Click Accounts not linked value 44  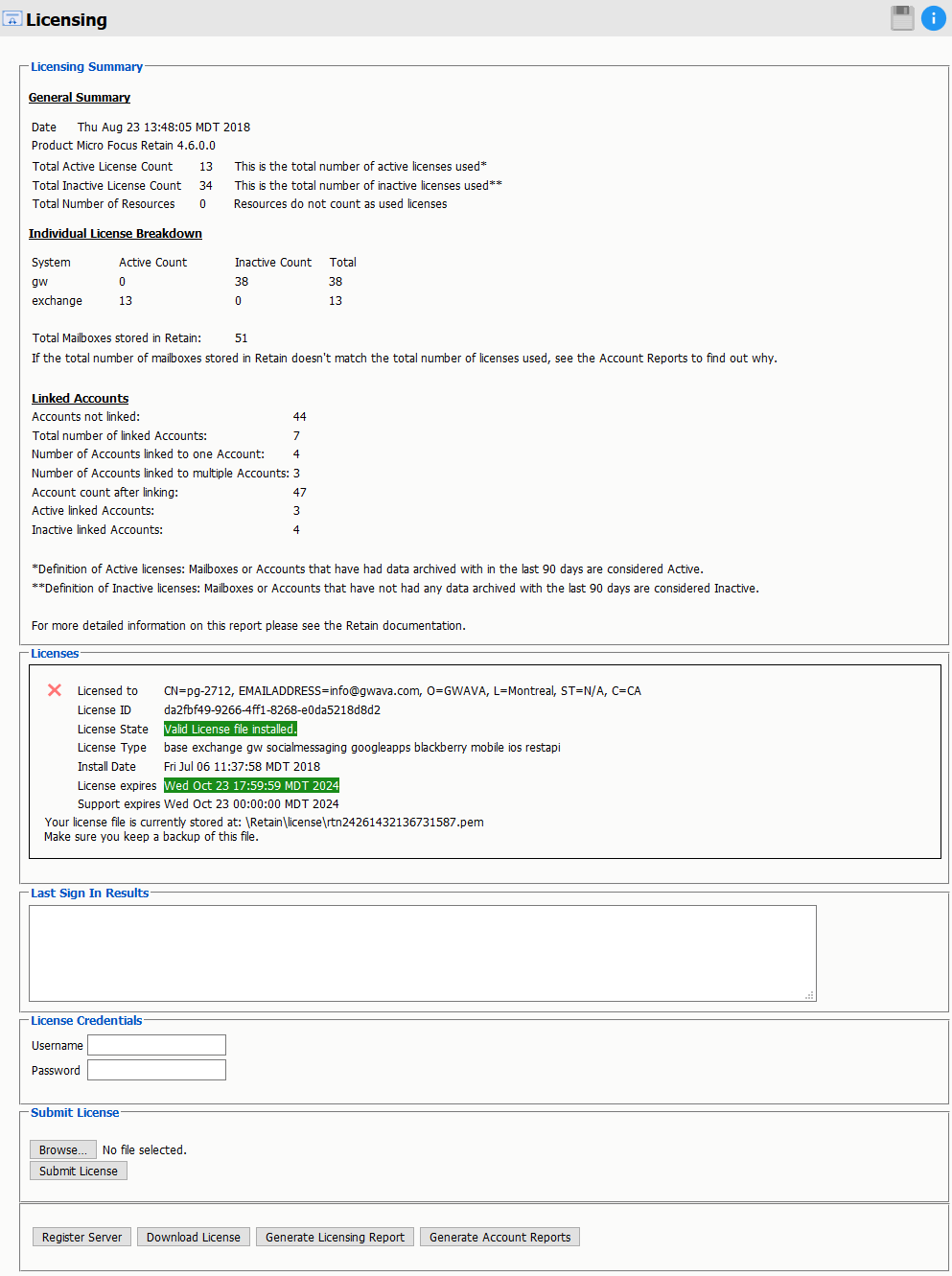coord(300,417)
